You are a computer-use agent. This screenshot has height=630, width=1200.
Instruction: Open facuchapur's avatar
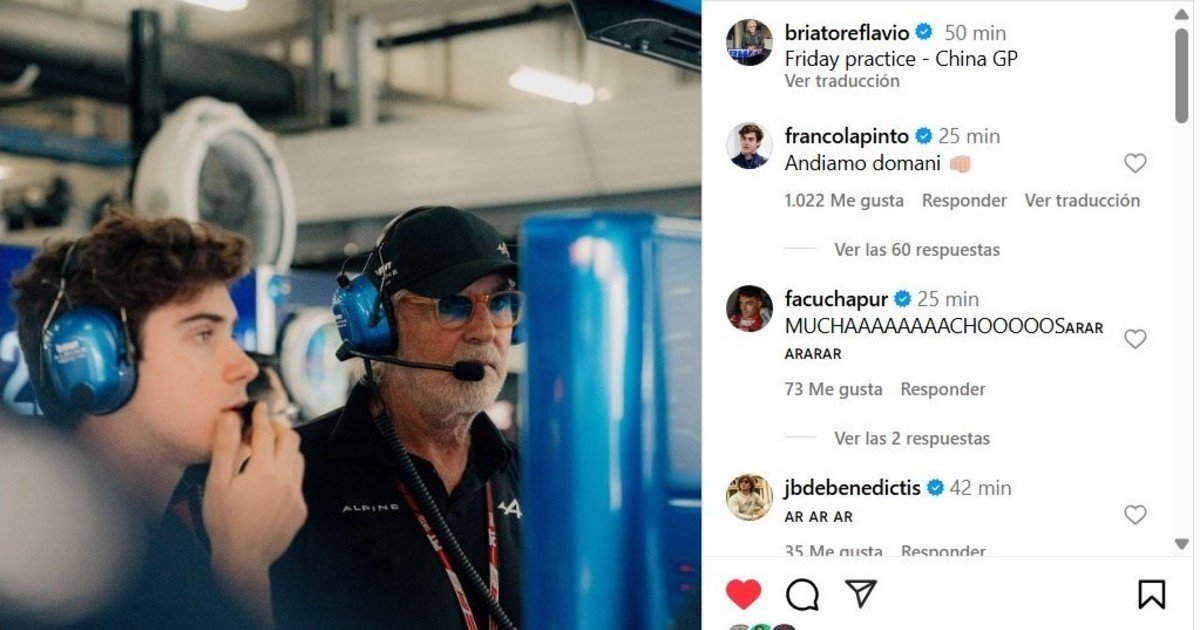coord(749,308)
